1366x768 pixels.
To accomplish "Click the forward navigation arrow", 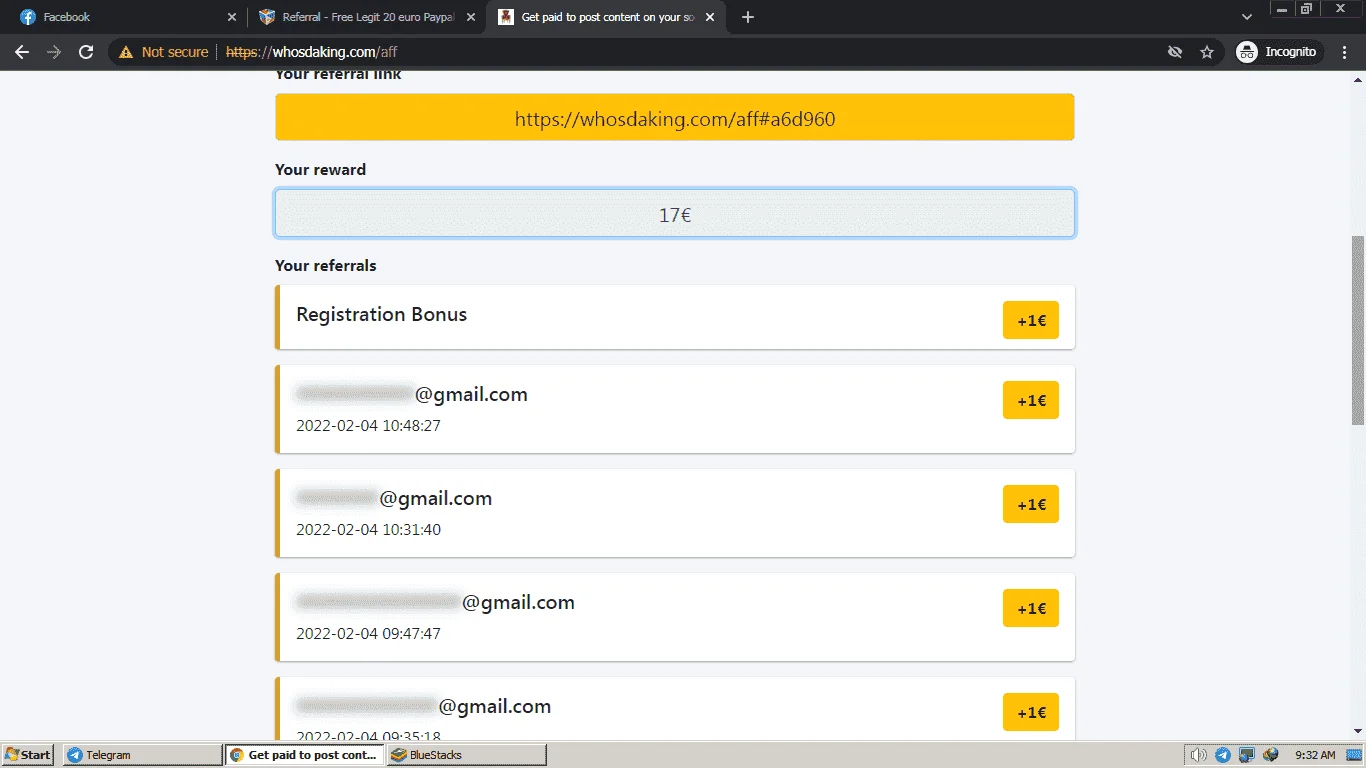I will [54, 52].
